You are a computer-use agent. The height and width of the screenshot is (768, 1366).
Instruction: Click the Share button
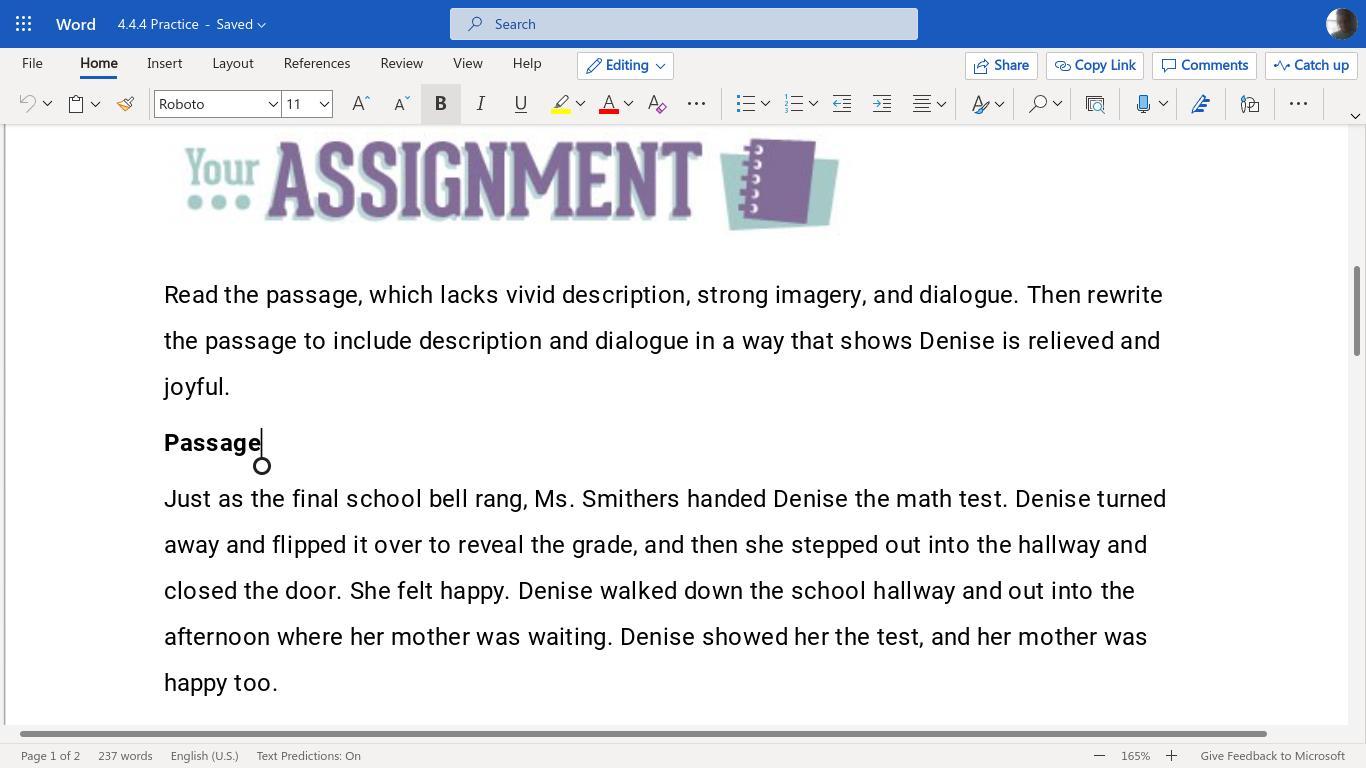click(x=1001, y=65)
